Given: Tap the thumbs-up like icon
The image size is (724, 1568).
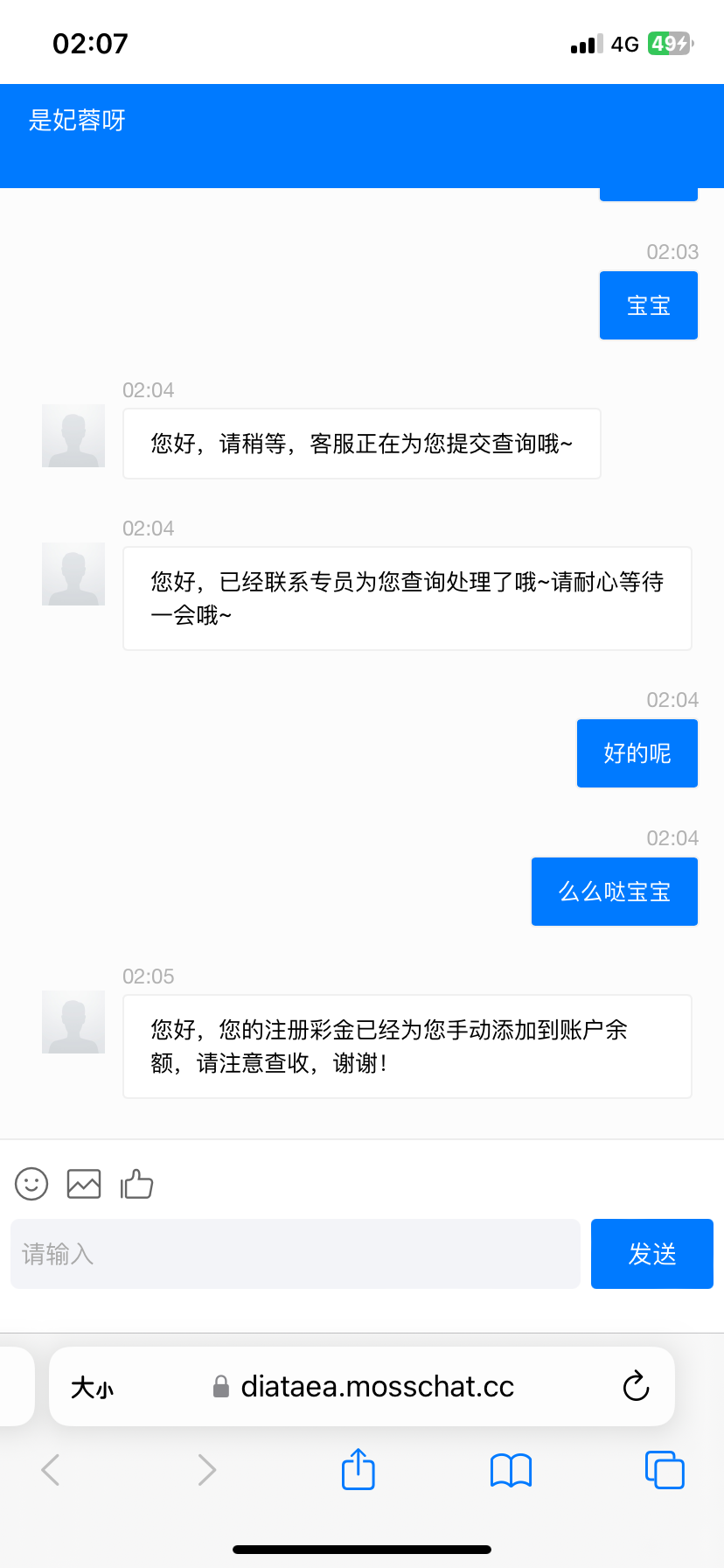Looking at the screenshot, I should click(136, 1184).
